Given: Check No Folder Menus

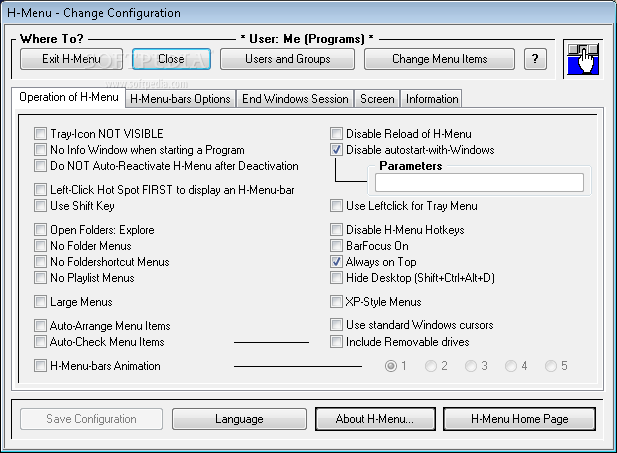Looking at the screenshot, I should coord(83,246).
